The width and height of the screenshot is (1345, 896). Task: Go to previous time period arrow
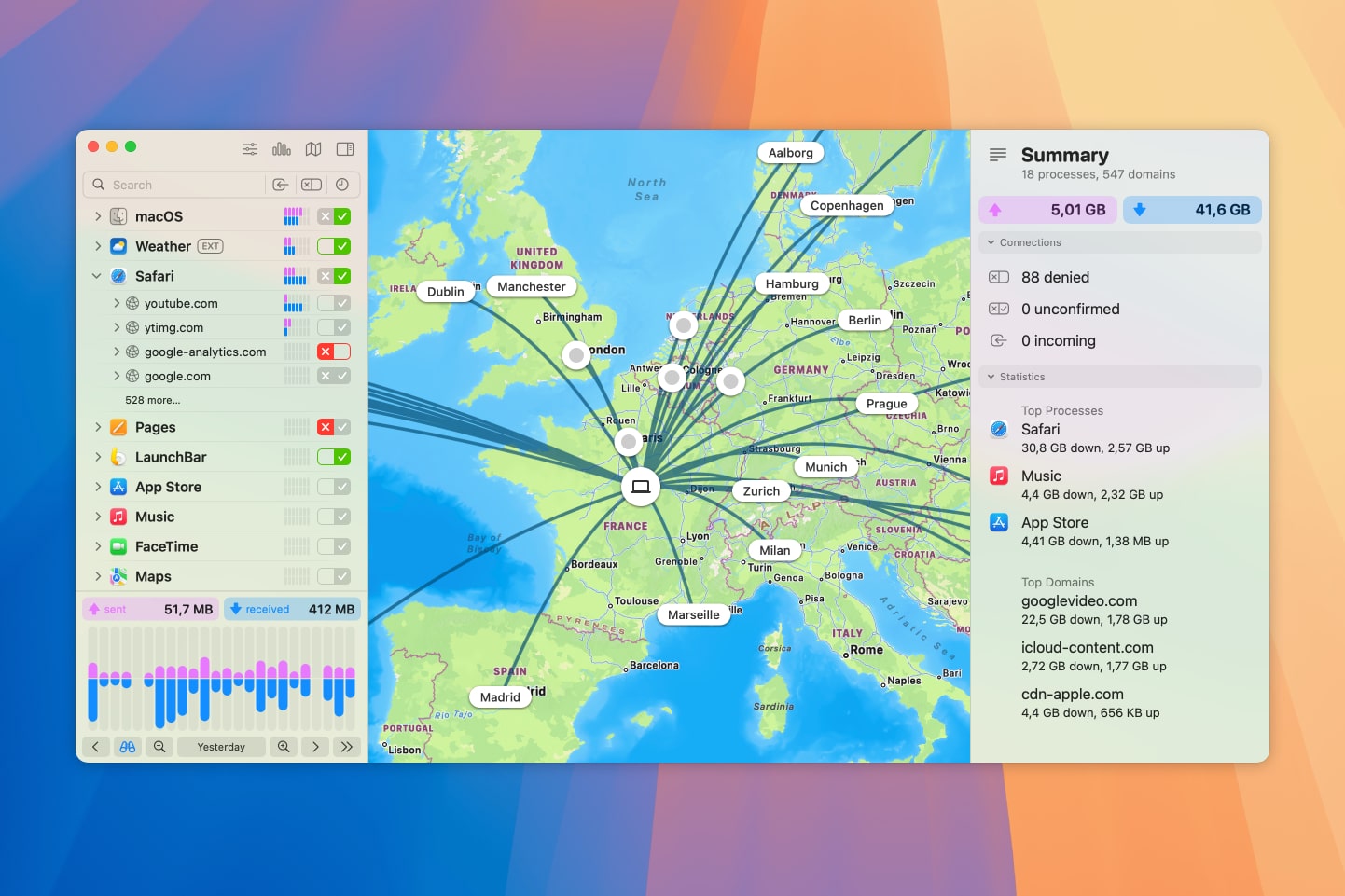(x=95, y=747)
